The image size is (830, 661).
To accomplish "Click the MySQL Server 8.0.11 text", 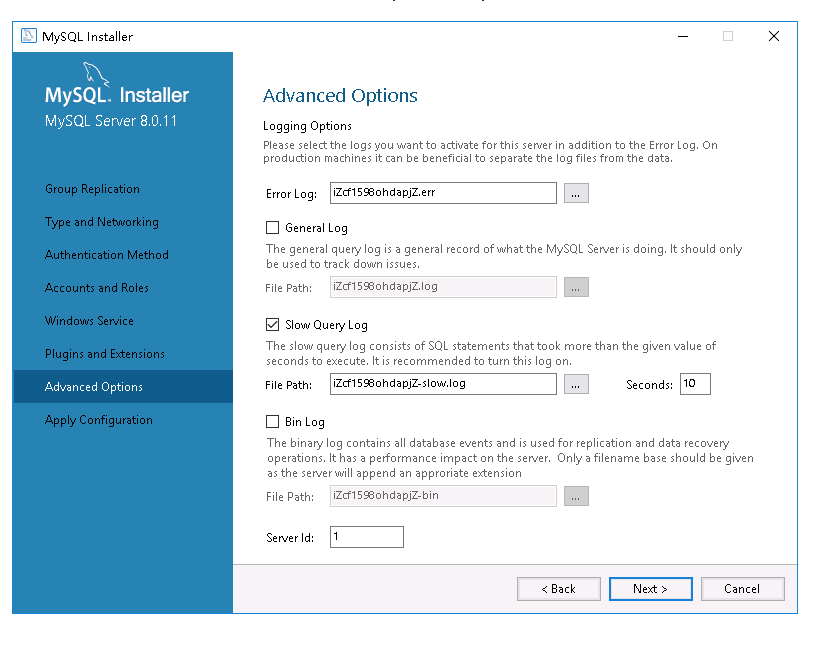I will tap(111, 121).
